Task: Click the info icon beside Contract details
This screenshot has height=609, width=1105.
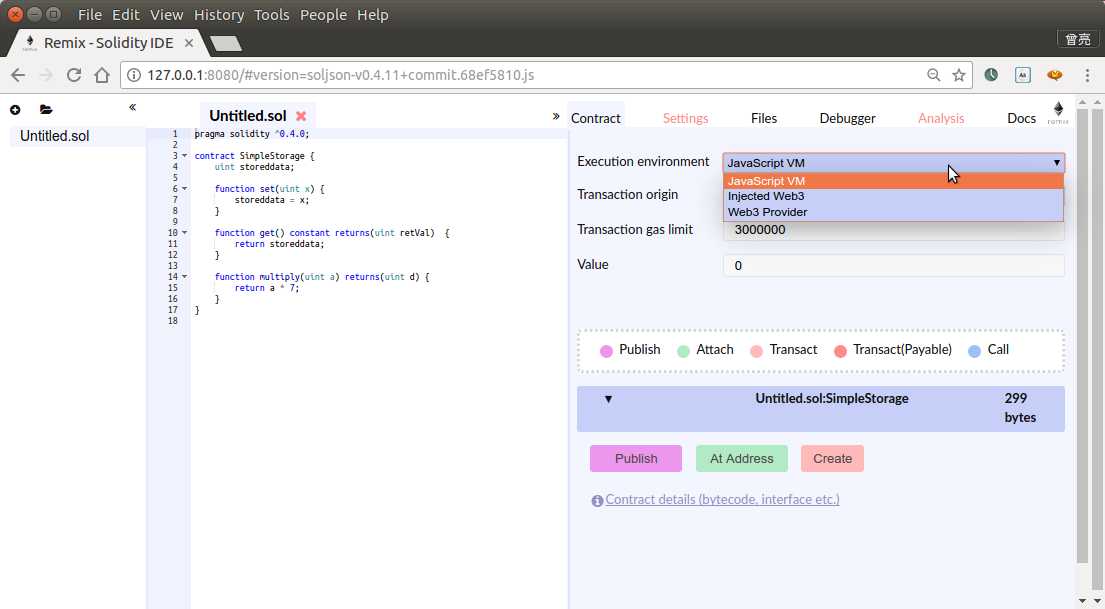Action: (597, 500)
